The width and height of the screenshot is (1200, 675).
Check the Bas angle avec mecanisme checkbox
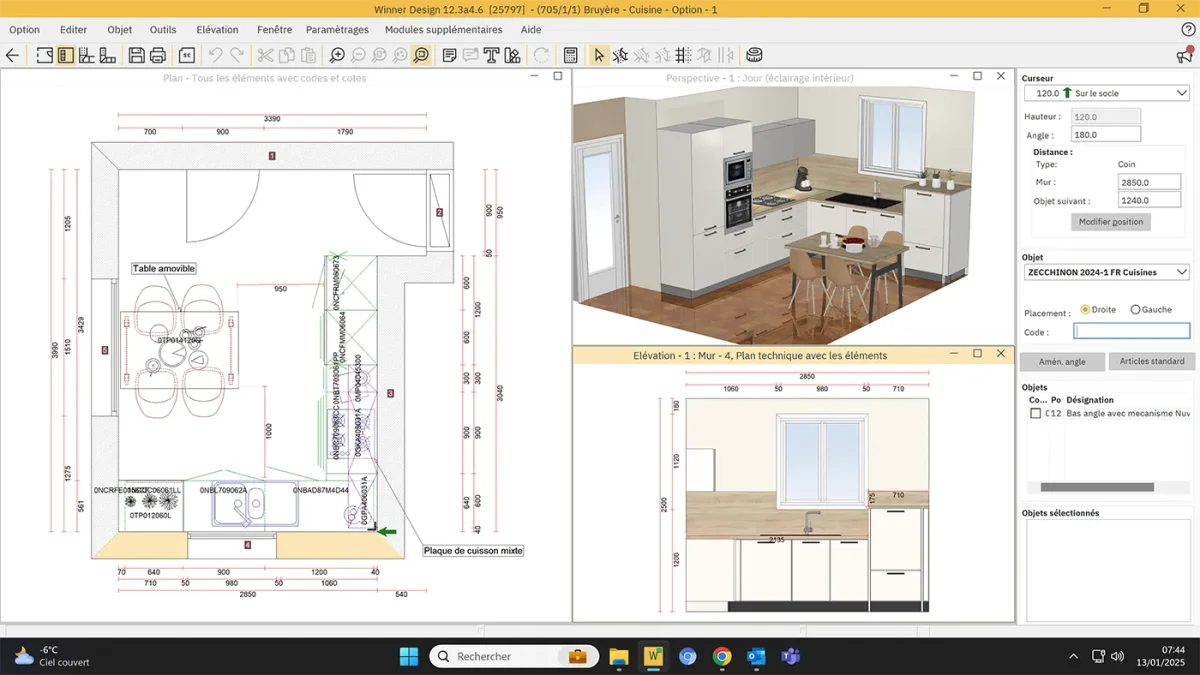(x=1035, y=413)
